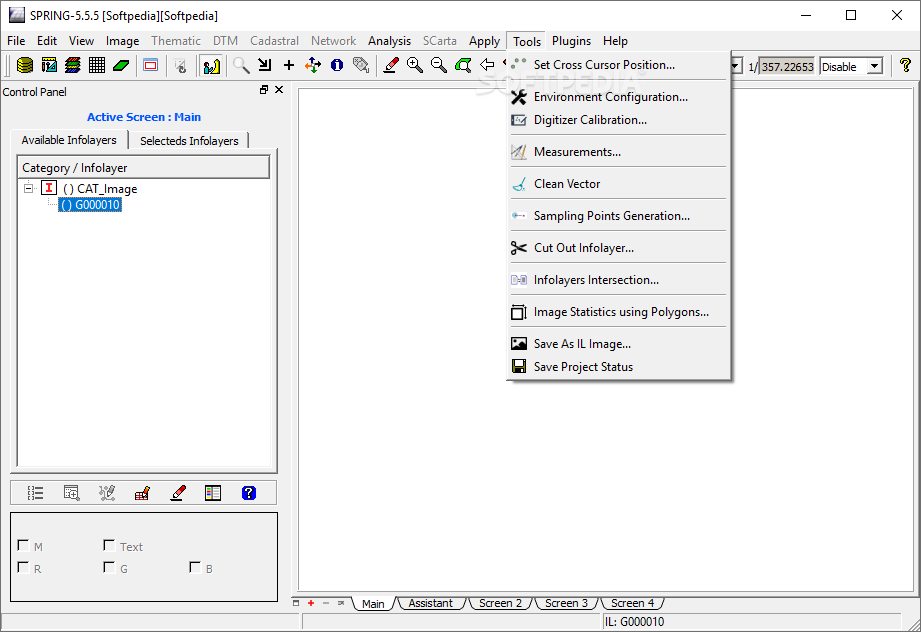The image size is (921, 632).
Task: Click the grey tags icon in toolbar
Action: (x=361, y=65)
